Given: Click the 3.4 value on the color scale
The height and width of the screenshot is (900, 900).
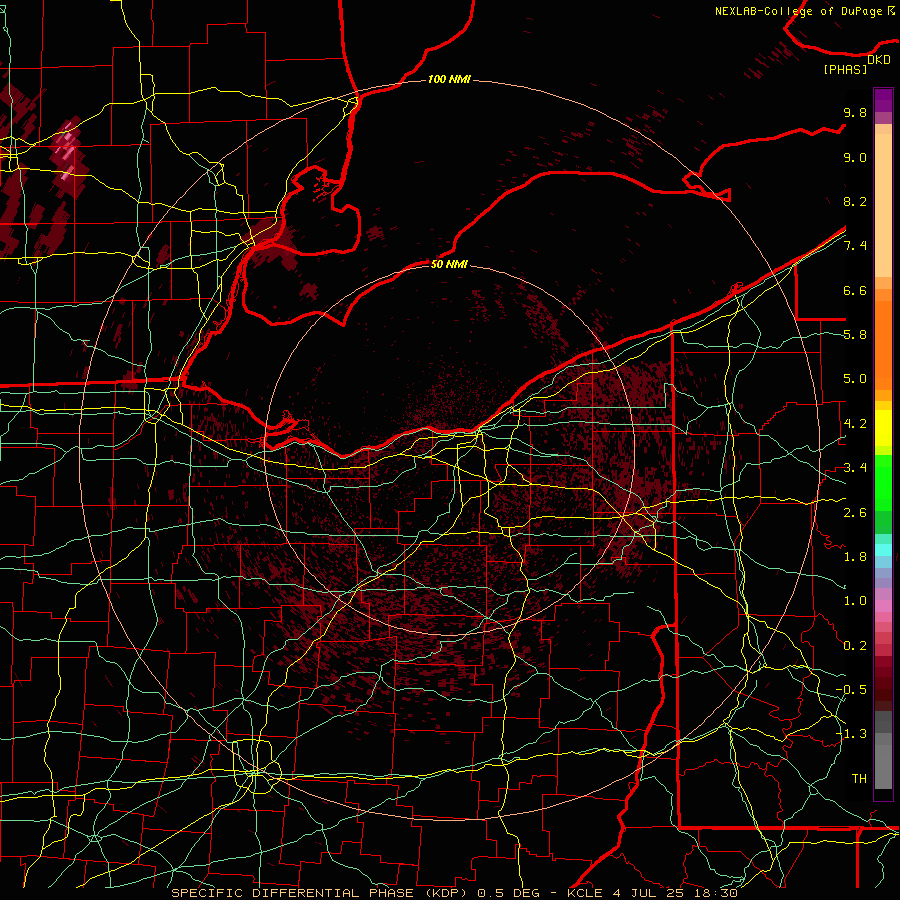Looking at the screenshot, I should (x=855, y=468).
